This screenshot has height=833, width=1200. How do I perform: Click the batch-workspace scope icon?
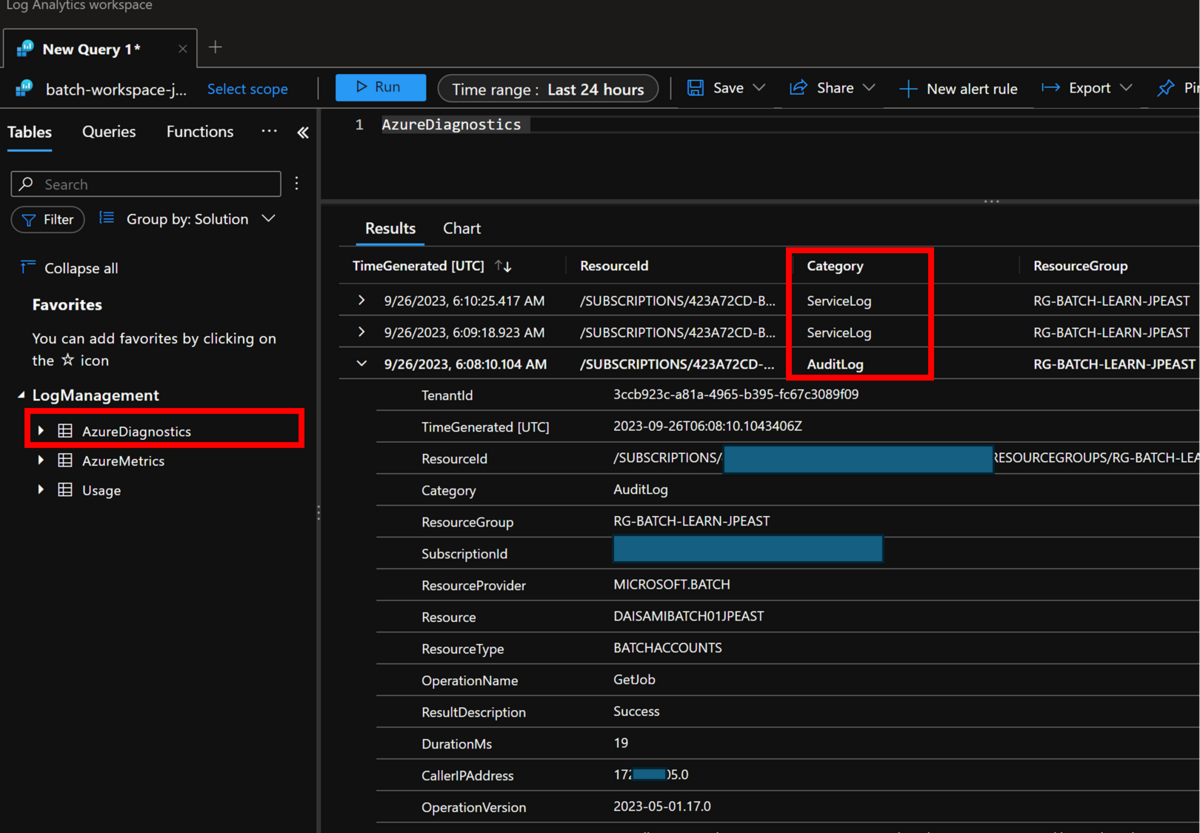[x=24, y=89]
